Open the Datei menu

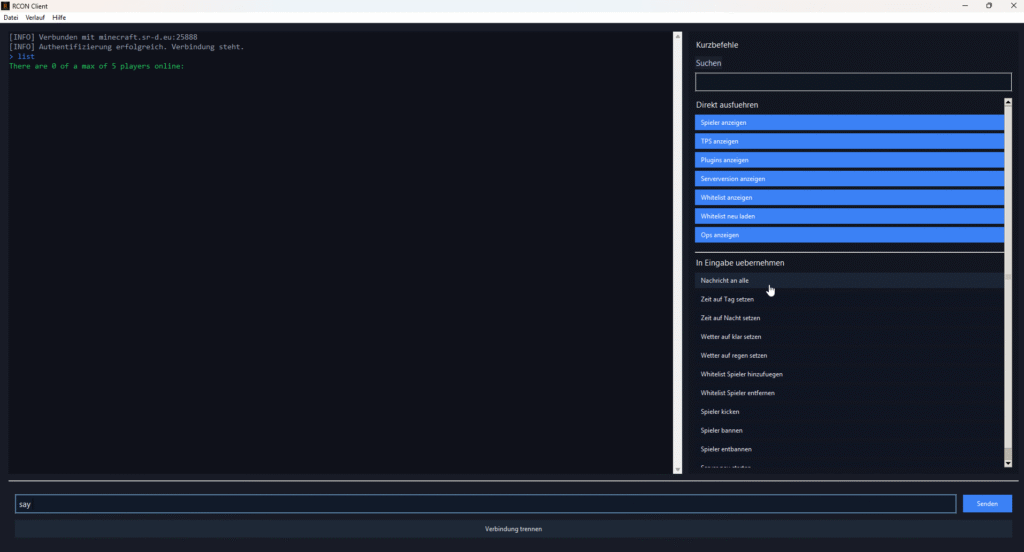[x=11, y=18]
